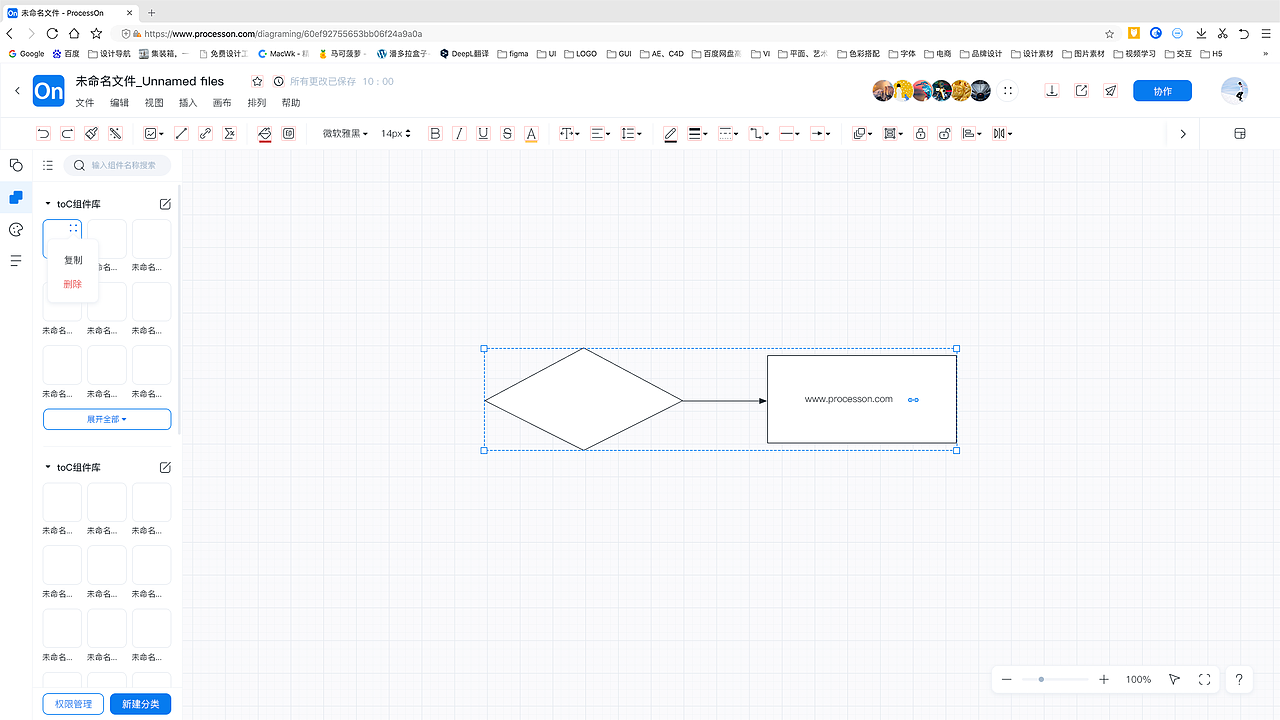Toggle italic formatting
The image size is (1280, 720).
click(459, 133)
